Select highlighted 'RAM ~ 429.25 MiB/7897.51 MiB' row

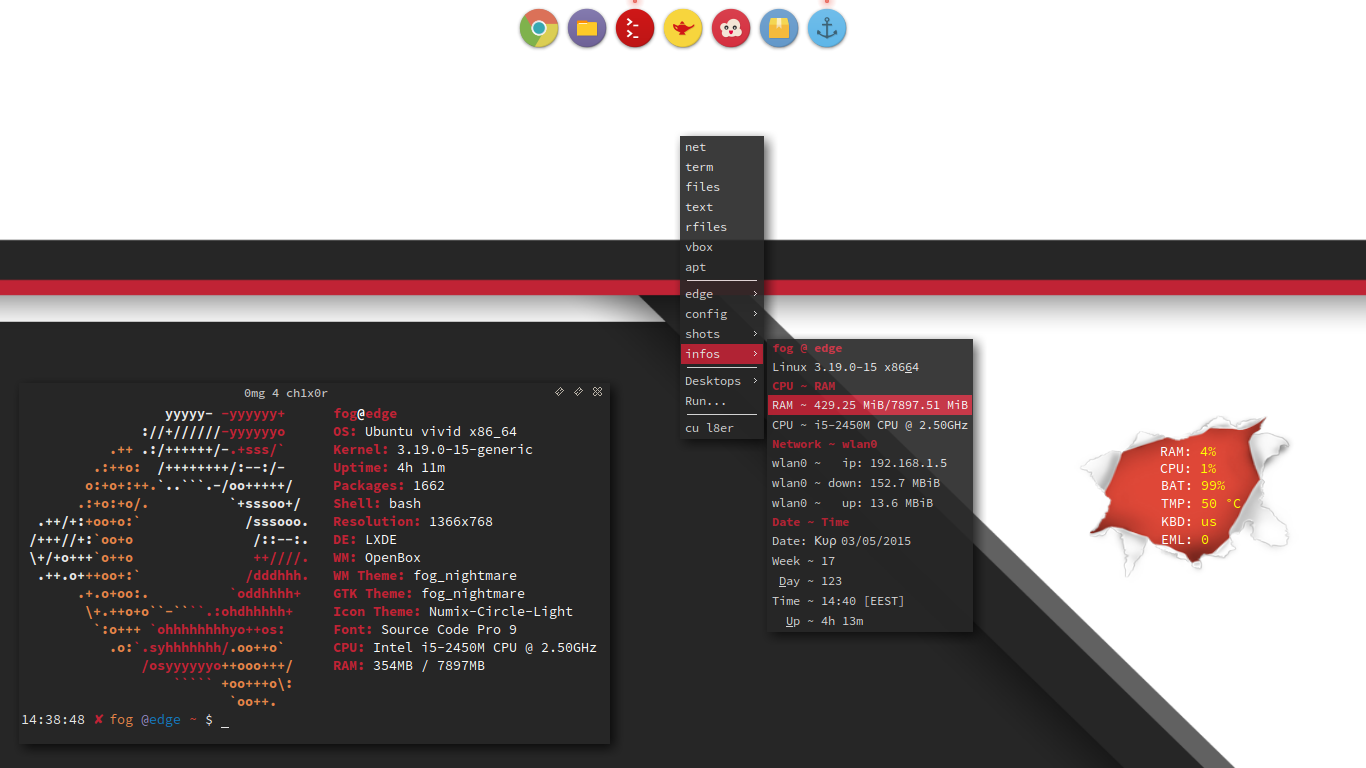(x=870, y=405)
